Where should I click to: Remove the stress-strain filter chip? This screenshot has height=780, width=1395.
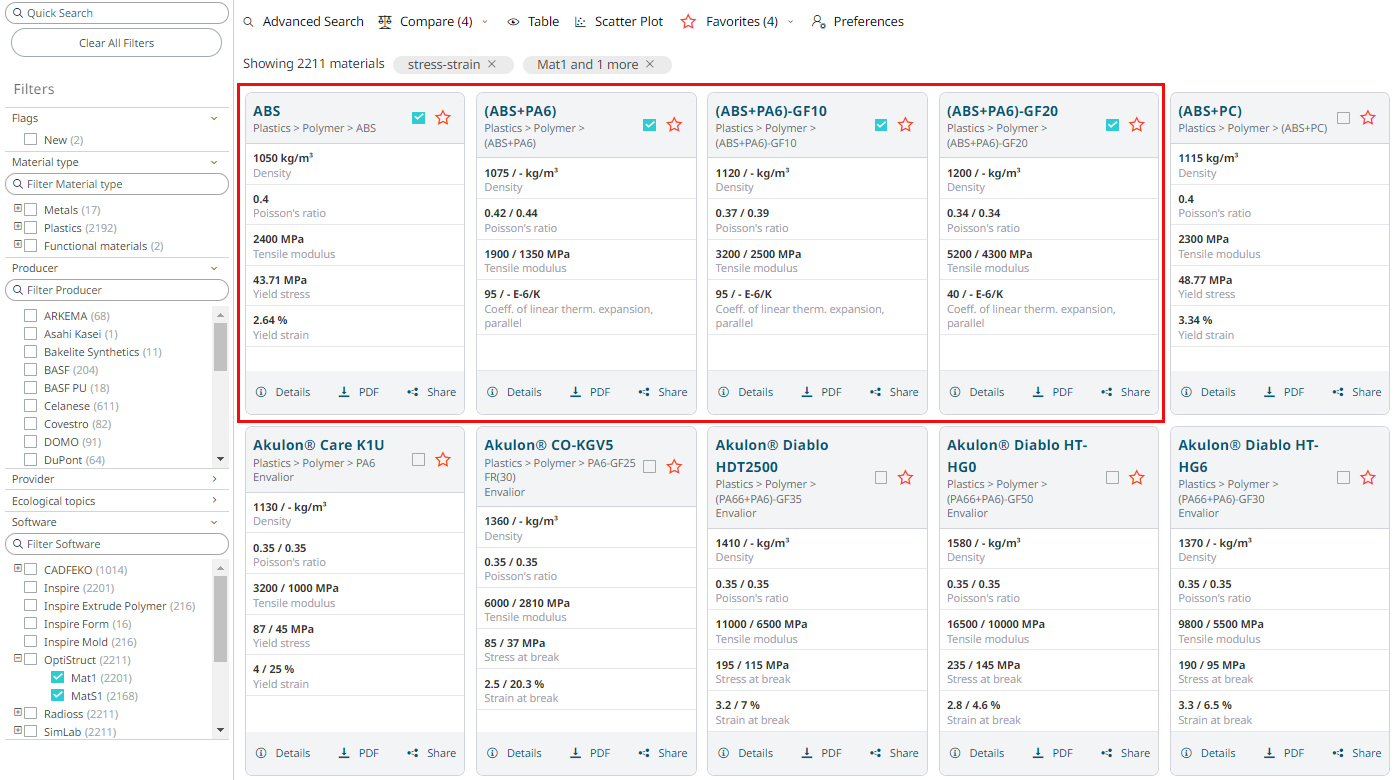[492, 64]
